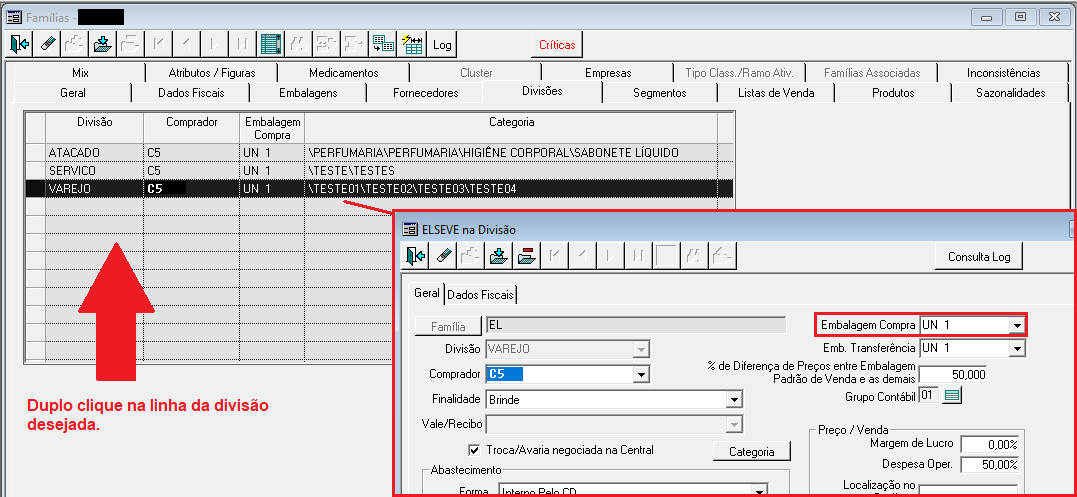
Task: Click the greyed new record icon in Famílias toolbar
Action: (x=75, y=45)
